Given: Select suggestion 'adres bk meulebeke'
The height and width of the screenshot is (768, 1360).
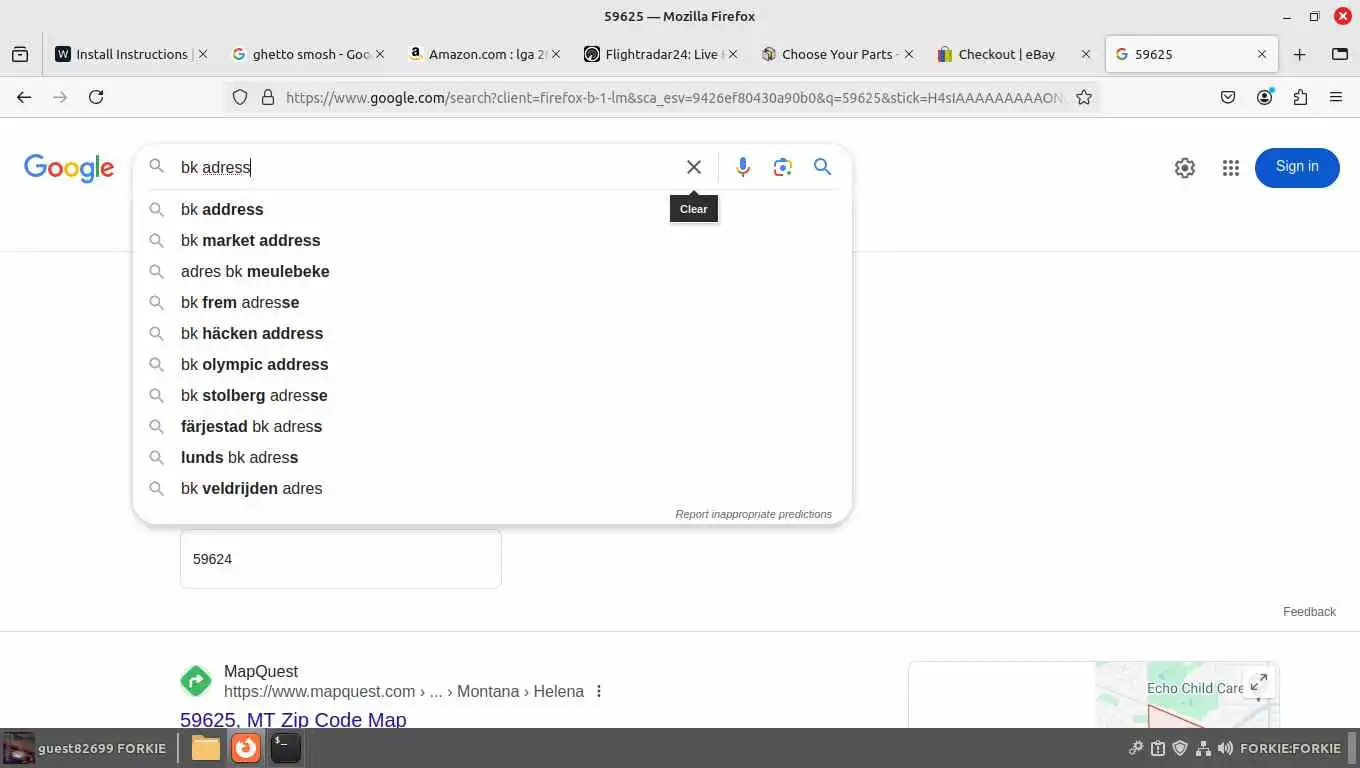Looking at the screenshot, I should coord(492,271).
